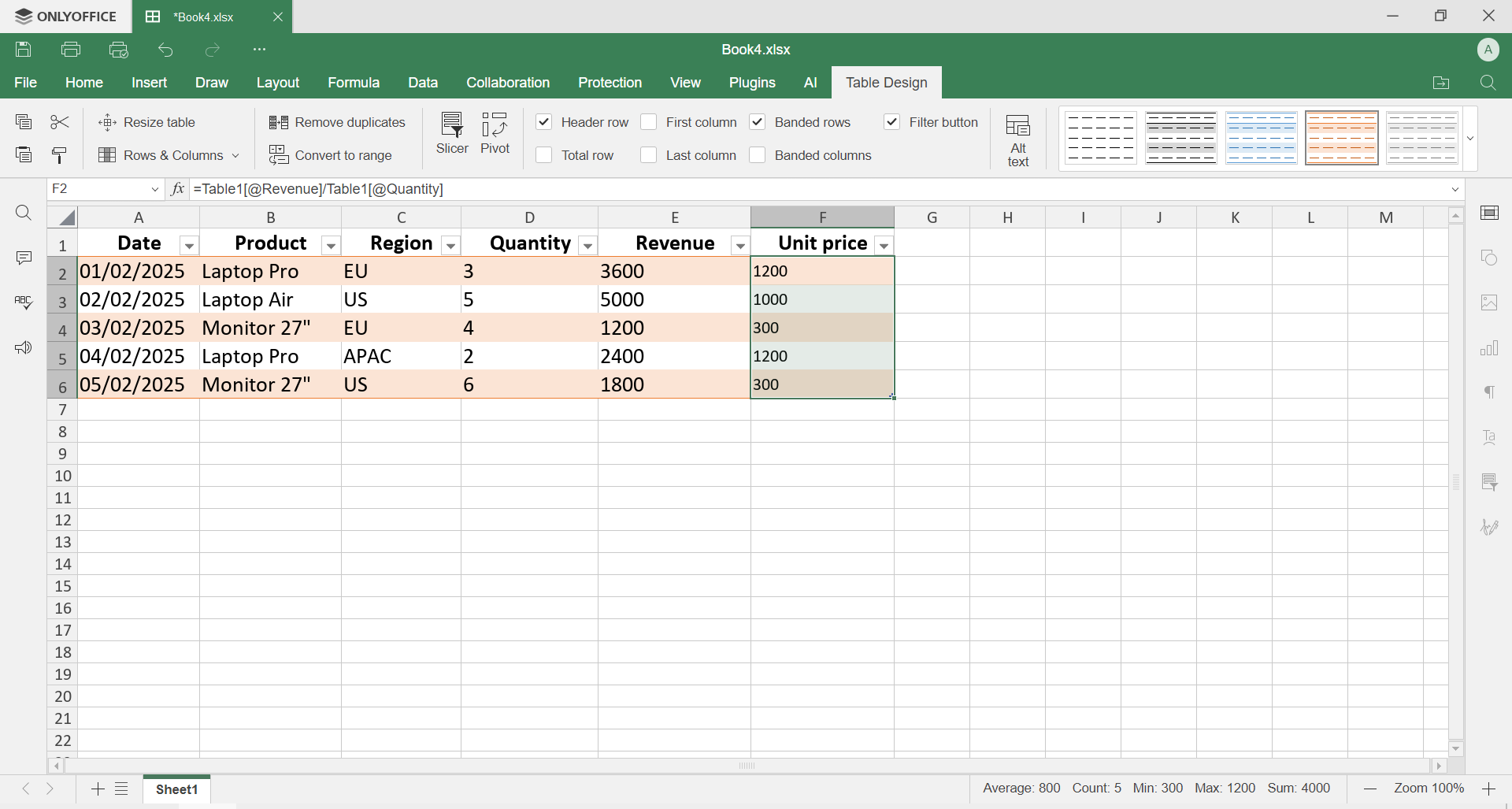This screenshot has width=1512, height=809.
Task: Expand the table templates gallery
Action: 1469,137
